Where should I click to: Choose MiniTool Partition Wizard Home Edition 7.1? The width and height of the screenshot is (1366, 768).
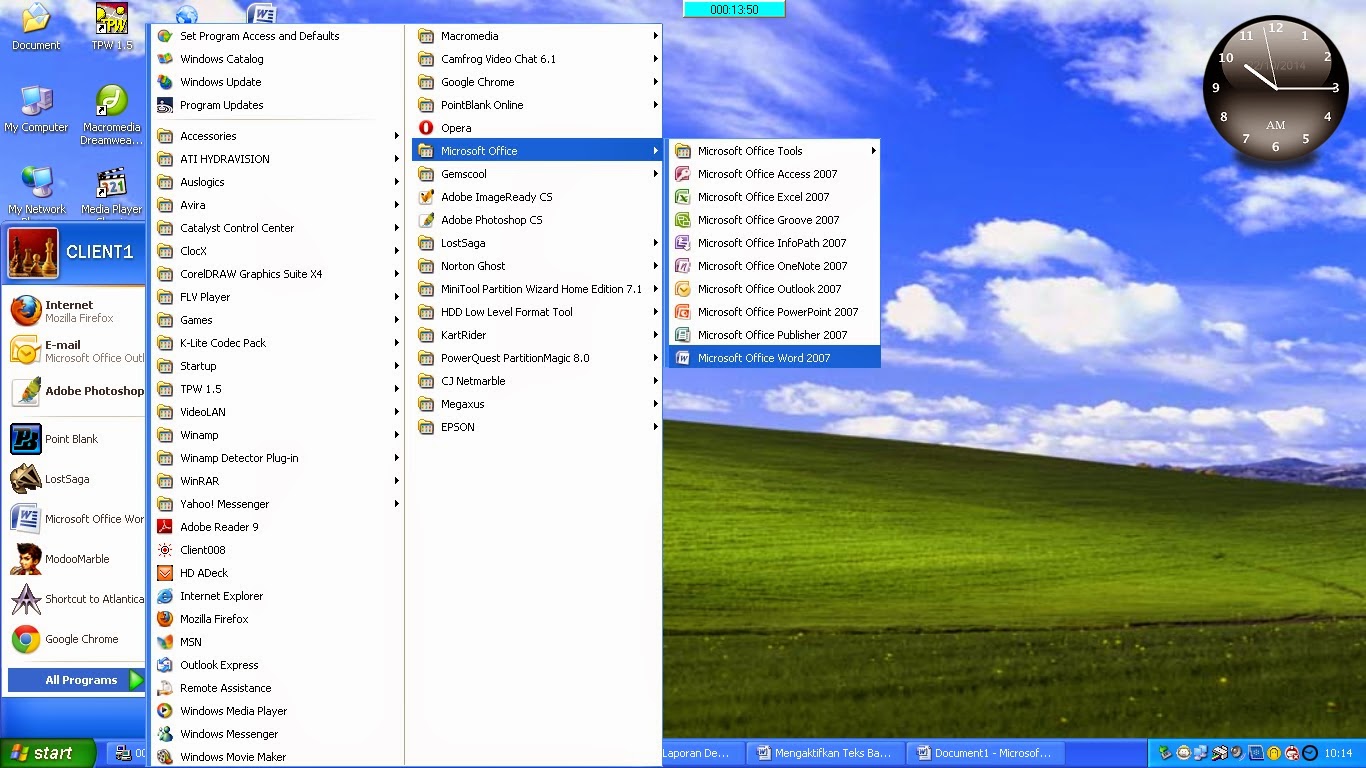537,289
